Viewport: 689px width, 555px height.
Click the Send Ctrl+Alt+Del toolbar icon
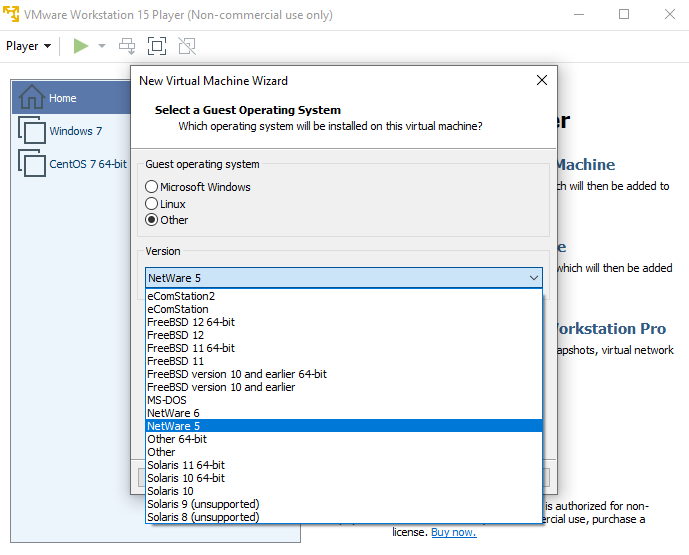tap(127, 46)
